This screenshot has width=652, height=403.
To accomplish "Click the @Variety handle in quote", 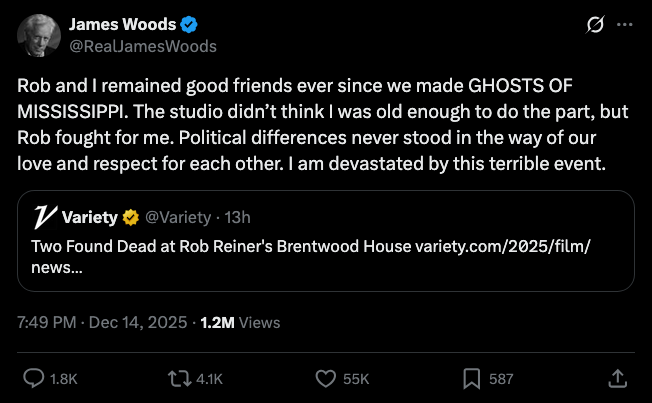I will point(180,217).
